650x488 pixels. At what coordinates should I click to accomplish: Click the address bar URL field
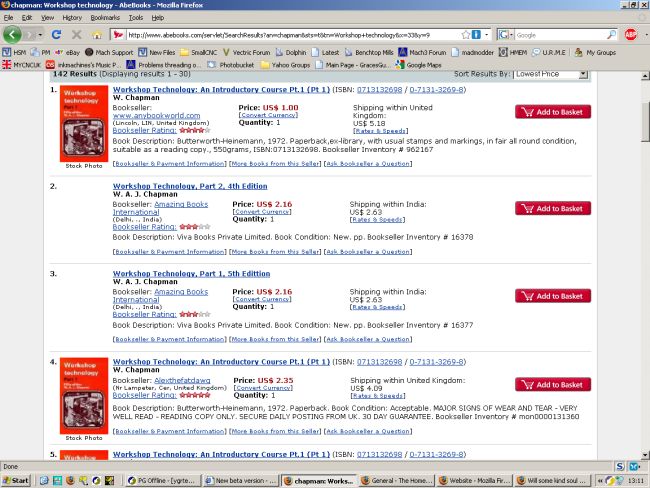[x=293, y=35]
